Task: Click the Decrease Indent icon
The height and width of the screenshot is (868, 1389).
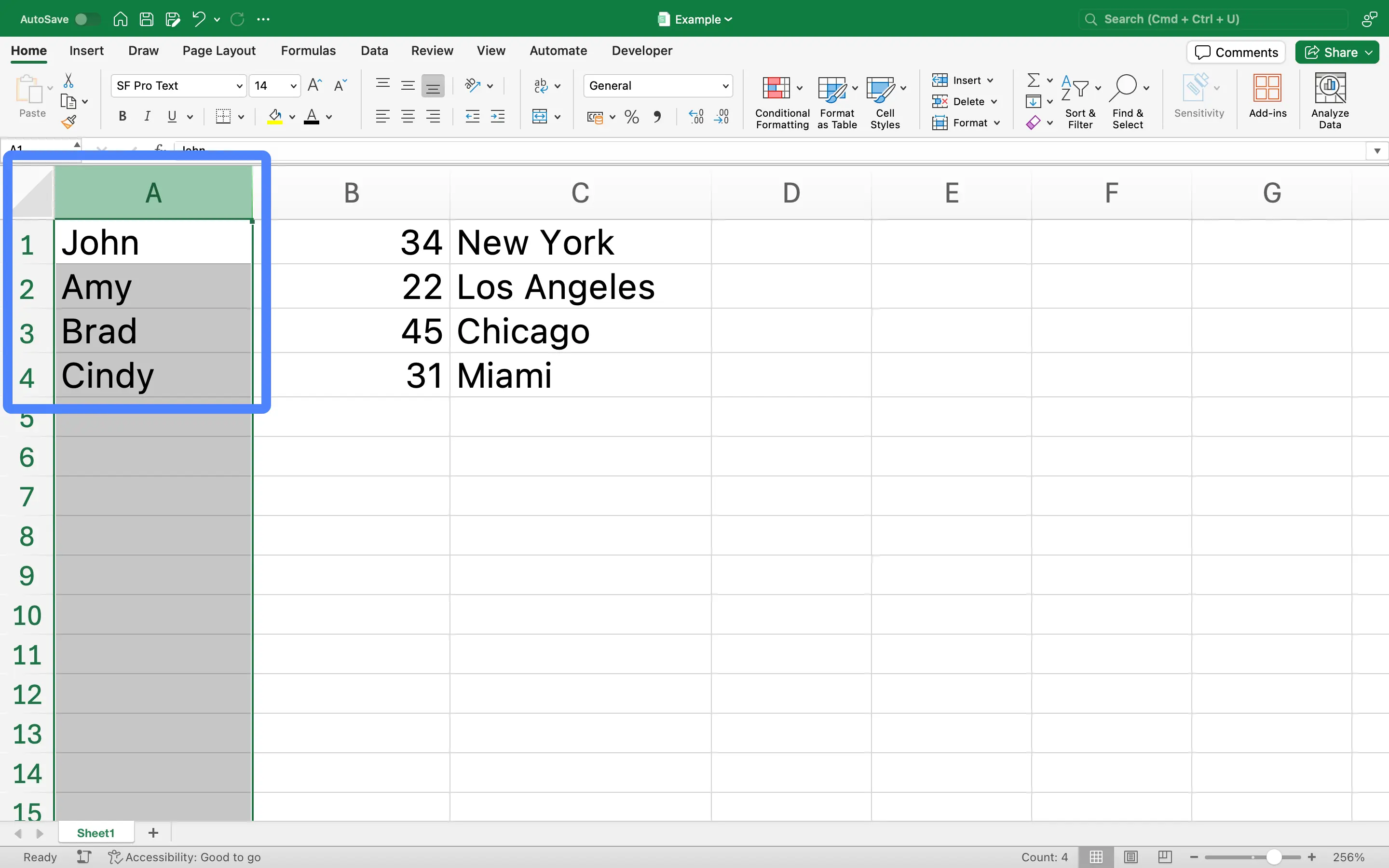Action: [x=472, y=117]
